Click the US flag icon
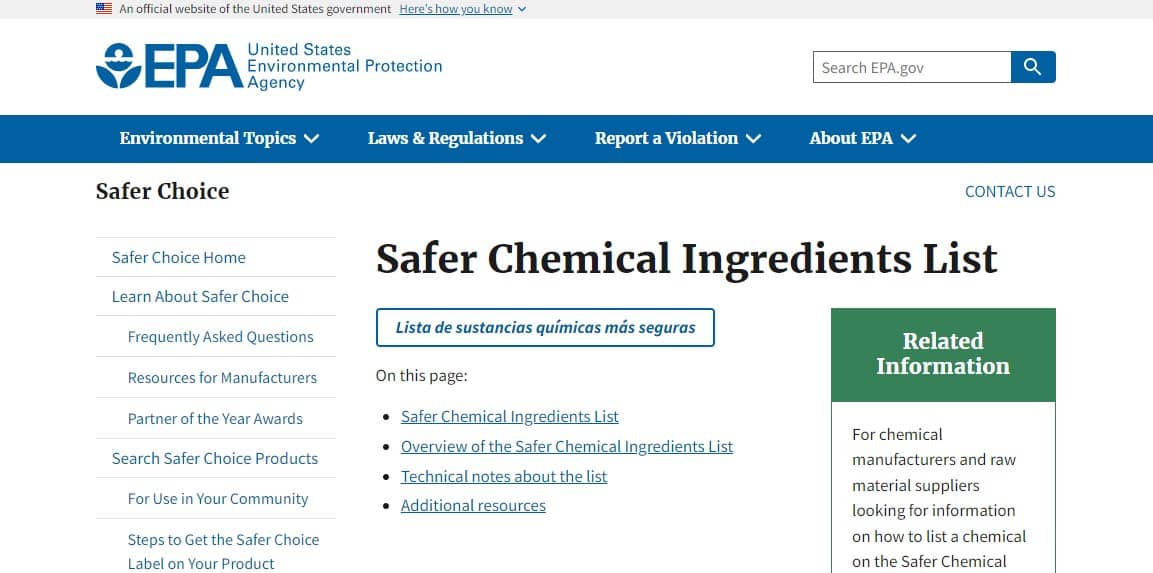The image size is (1153, 573). click(x=104, y=9)
